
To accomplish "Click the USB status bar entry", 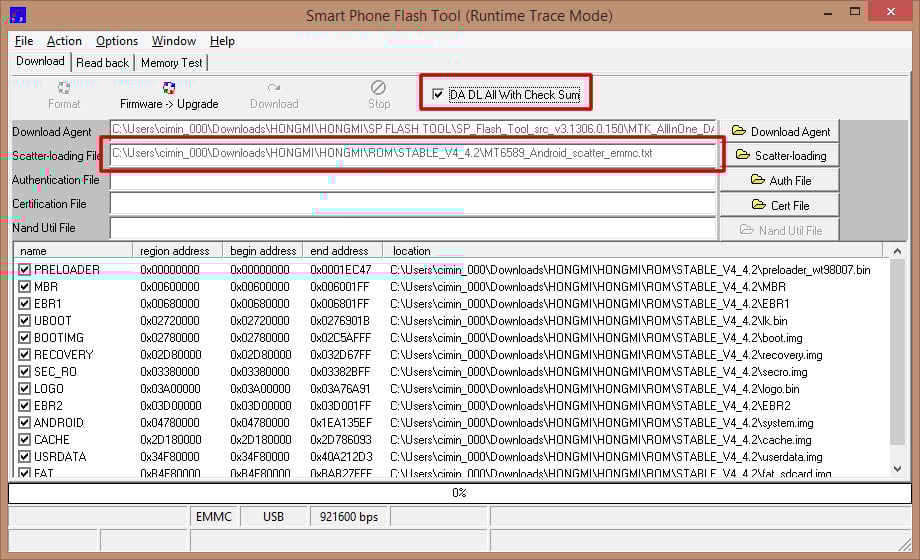I will point(273,517).
